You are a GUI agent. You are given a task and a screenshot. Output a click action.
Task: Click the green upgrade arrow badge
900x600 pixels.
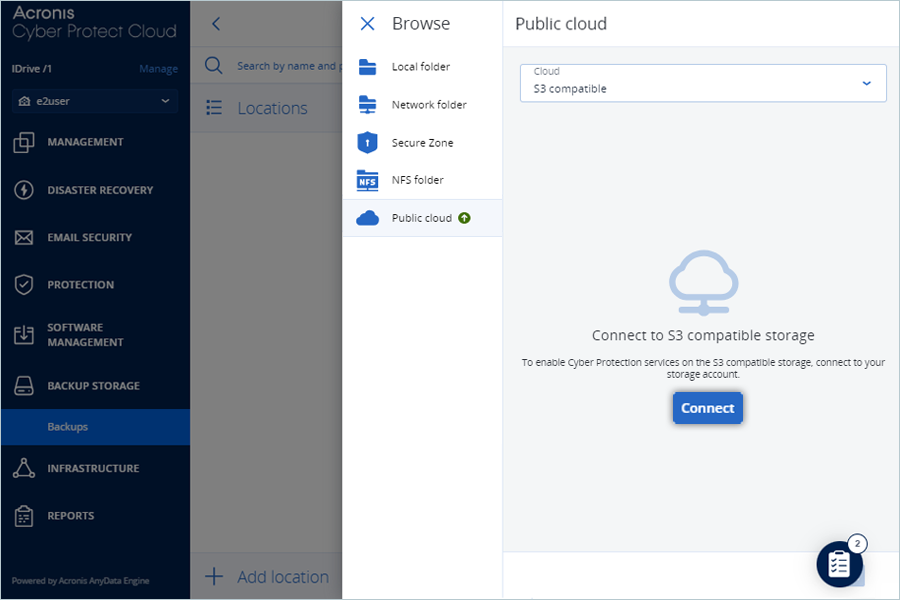[464, 218]
